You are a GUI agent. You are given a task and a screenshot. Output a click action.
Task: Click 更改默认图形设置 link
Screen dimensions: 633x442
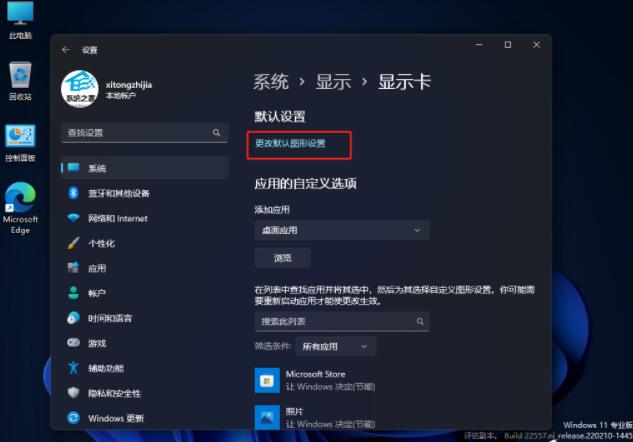click(x=290, y=143)
